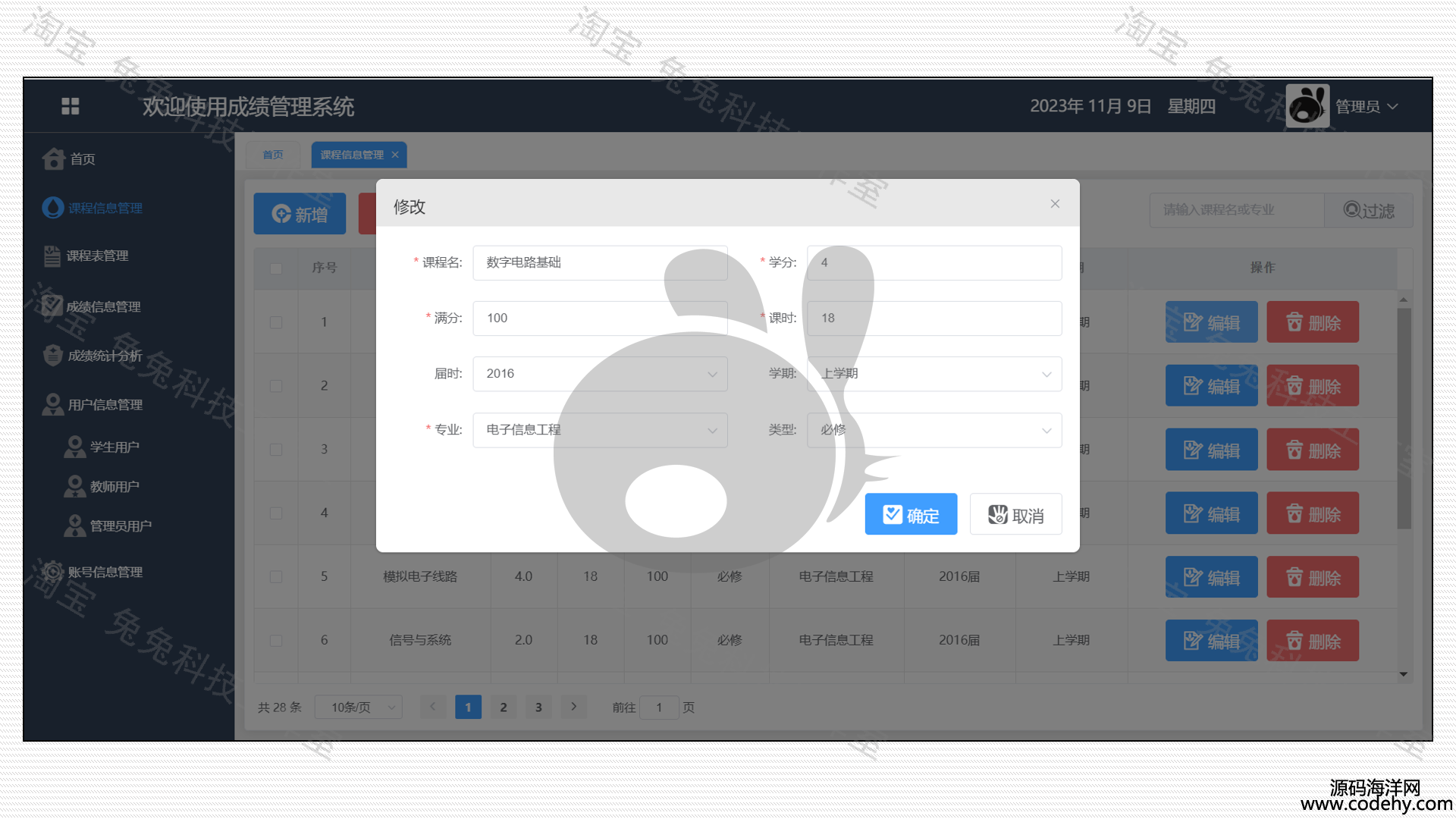Click the 课程名 input field
This screenshot has height=819, width=1456.
600,262
